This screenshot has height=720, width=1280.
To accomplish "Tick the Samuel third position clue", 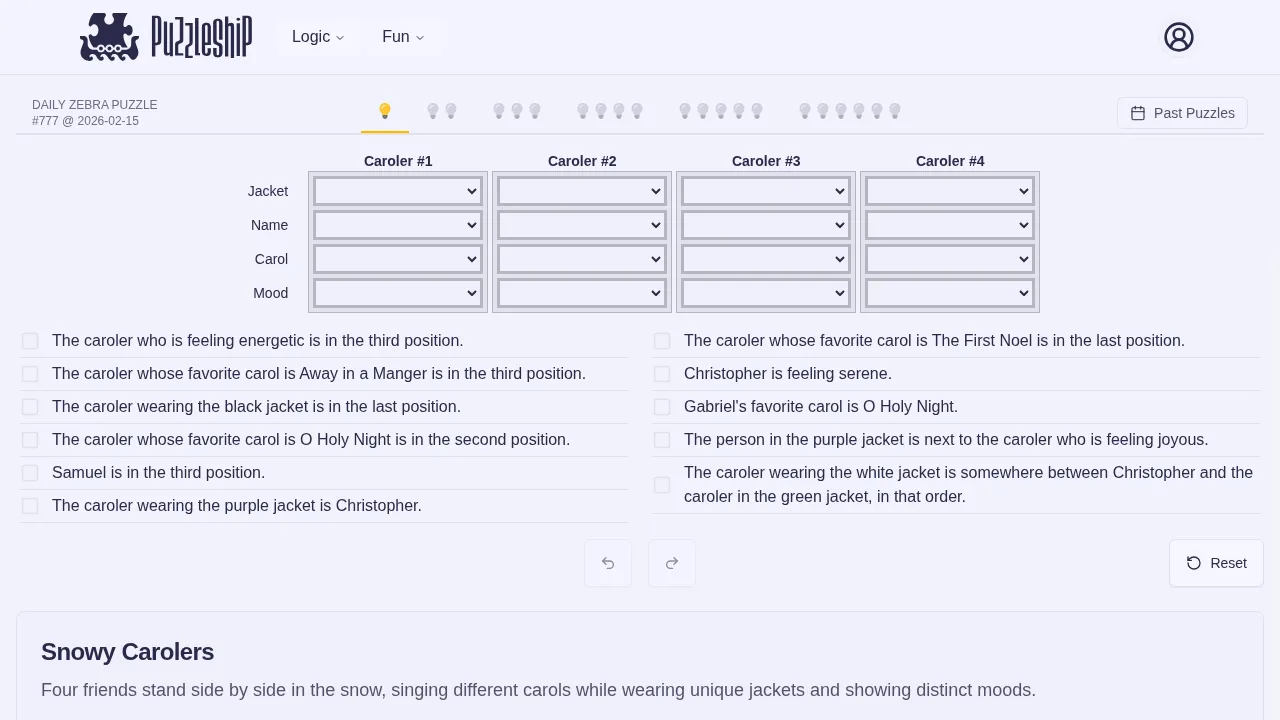I will coord(30,473).
